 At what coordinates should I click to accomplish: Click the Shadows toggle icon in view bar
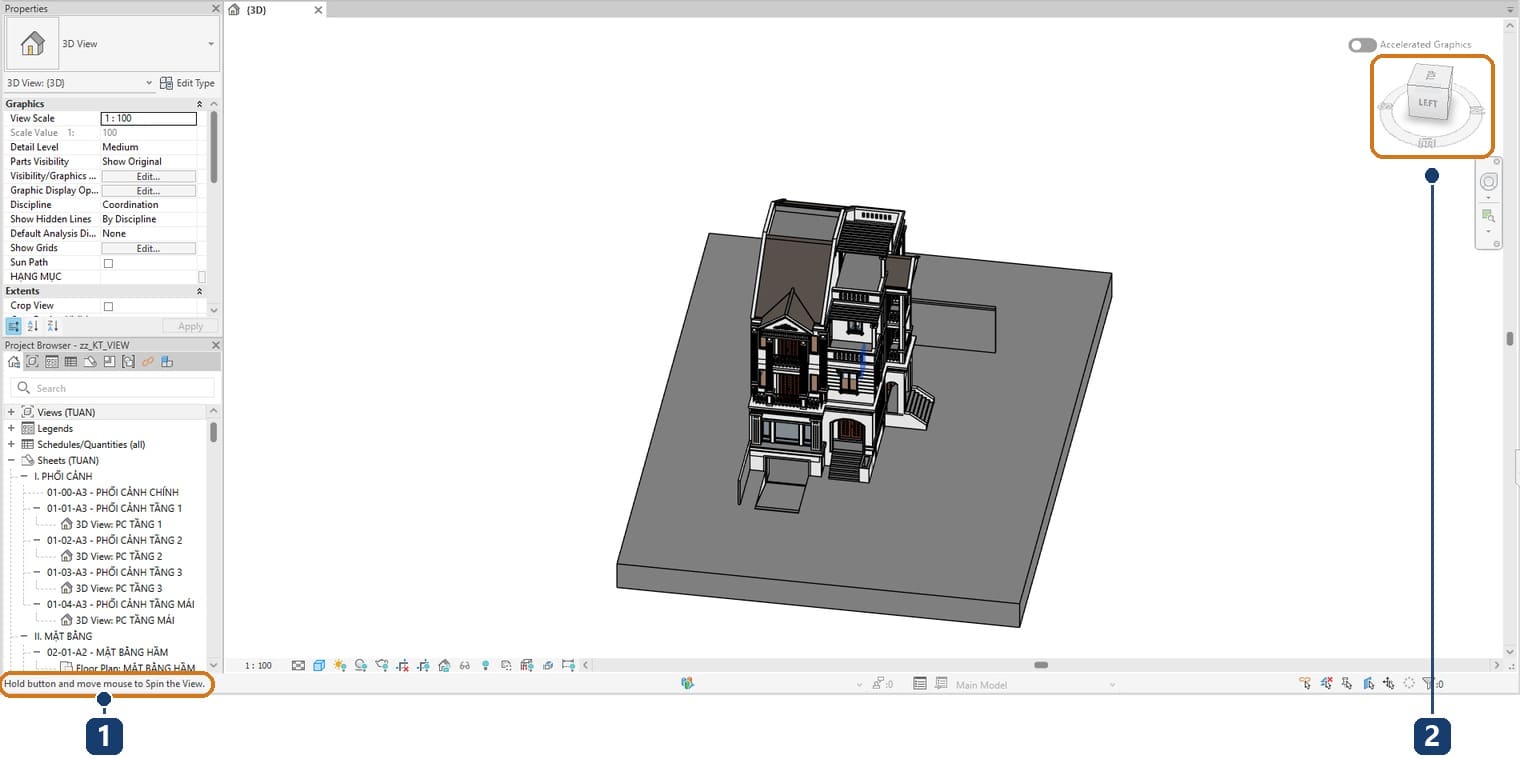click(x=361, y=665)
